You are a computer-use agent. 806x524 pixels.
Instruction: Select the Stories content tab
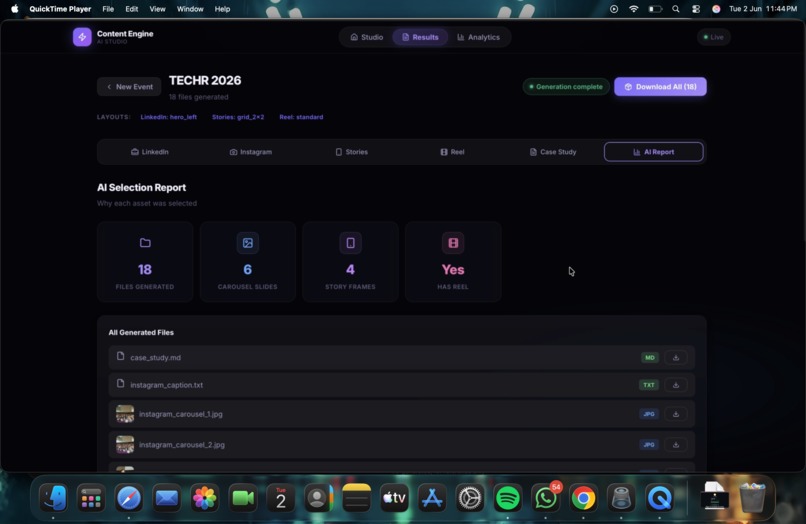pos(352,152)
